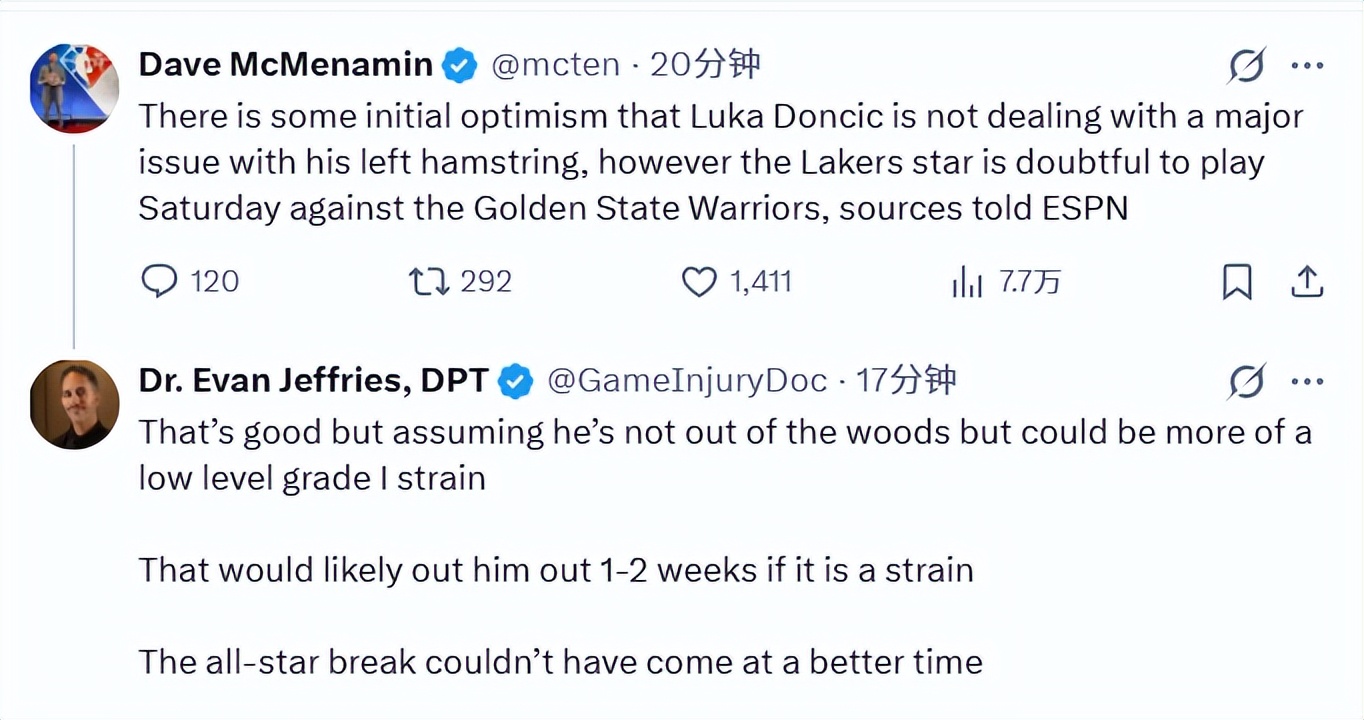Bookmark Dave McMenamin's tweet

1237,283
